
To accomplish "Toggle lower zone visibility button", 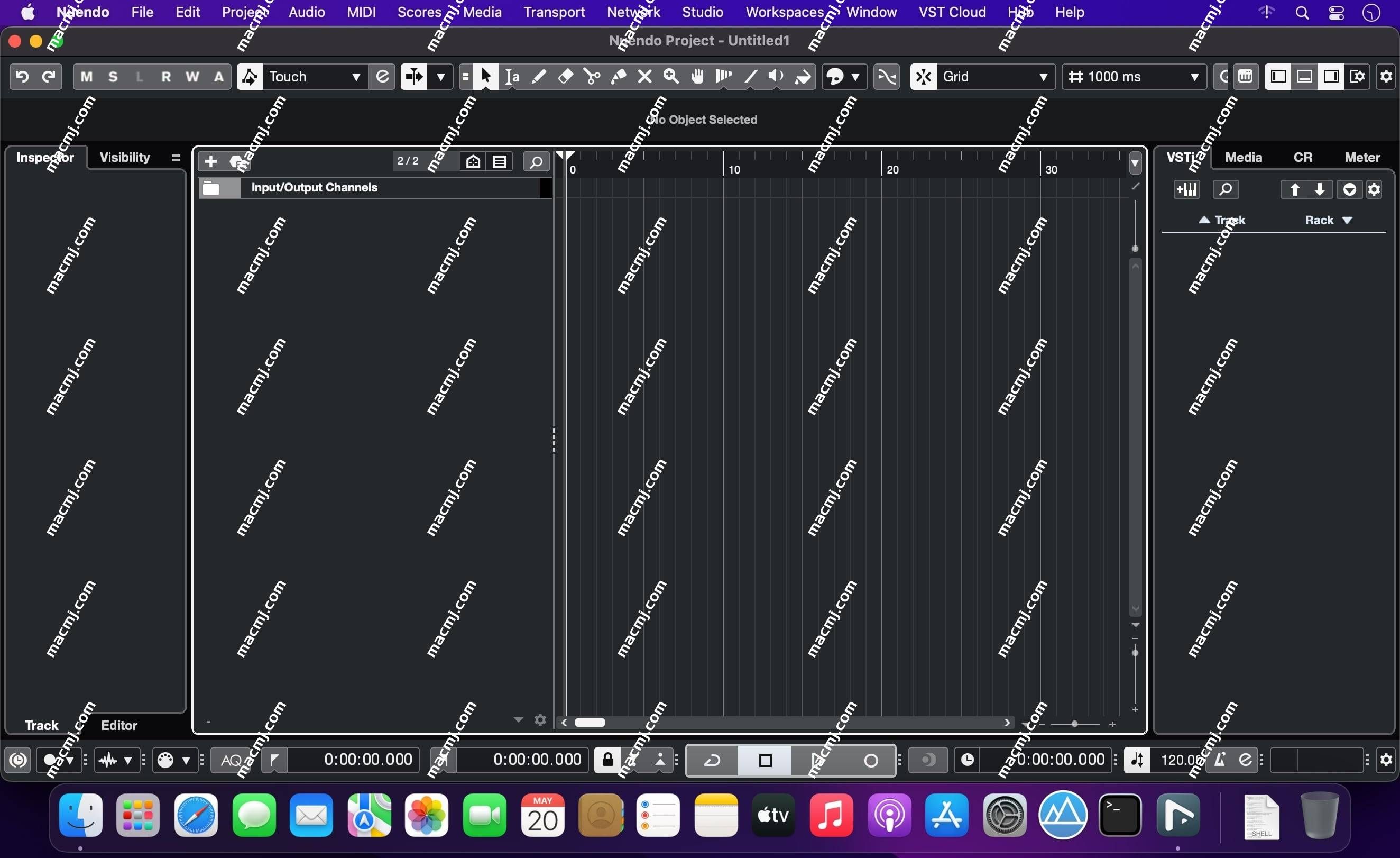I will pos(1304,76).
